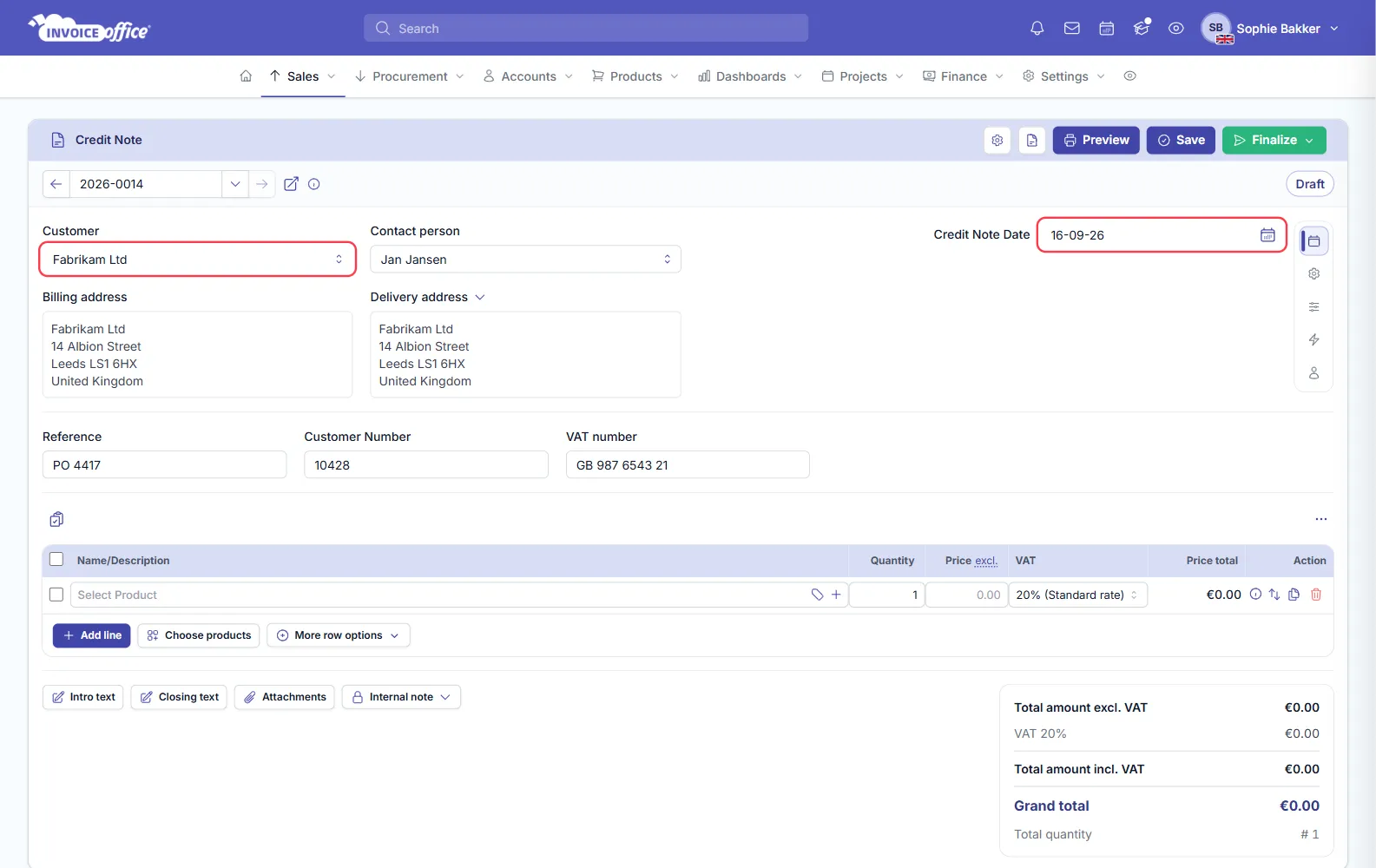Open the date picker calendar icon

1267,235
